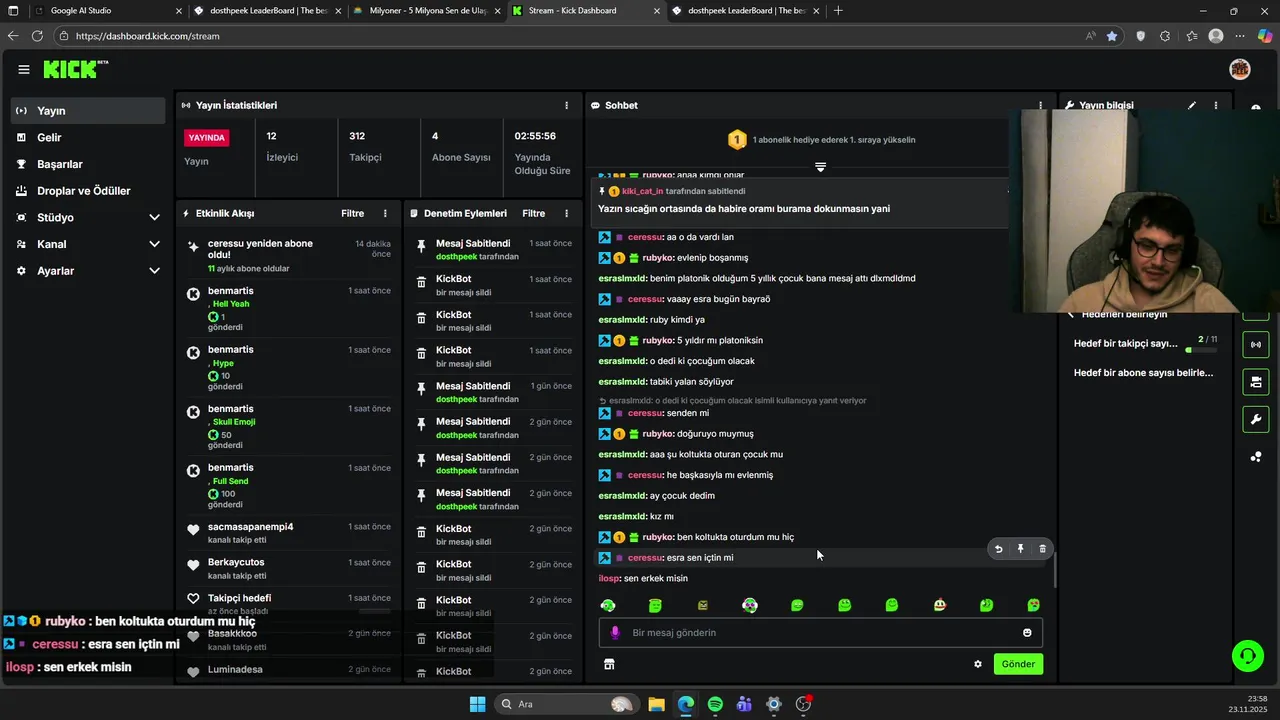Open options menu of Yayın bilgisi panel
Screen dimensions: 1280x720
tap(1216, 105)
